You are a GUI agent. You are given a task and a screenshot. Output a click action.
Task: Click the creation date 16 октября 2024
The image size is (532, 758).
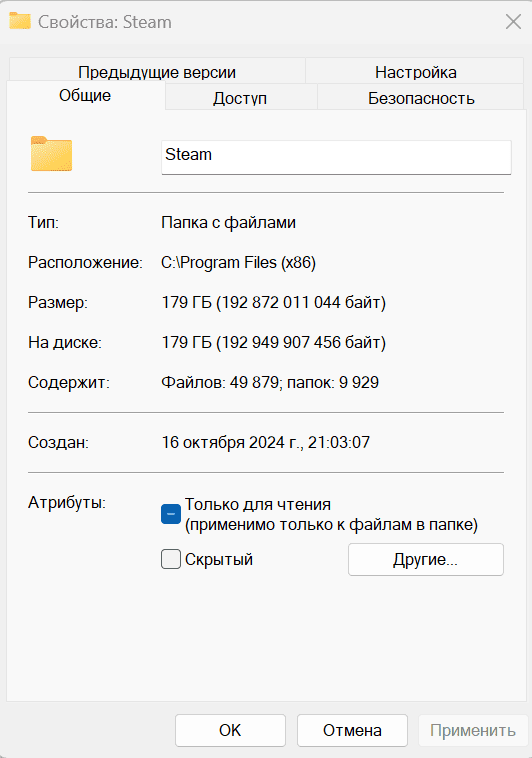click(223, 442)
